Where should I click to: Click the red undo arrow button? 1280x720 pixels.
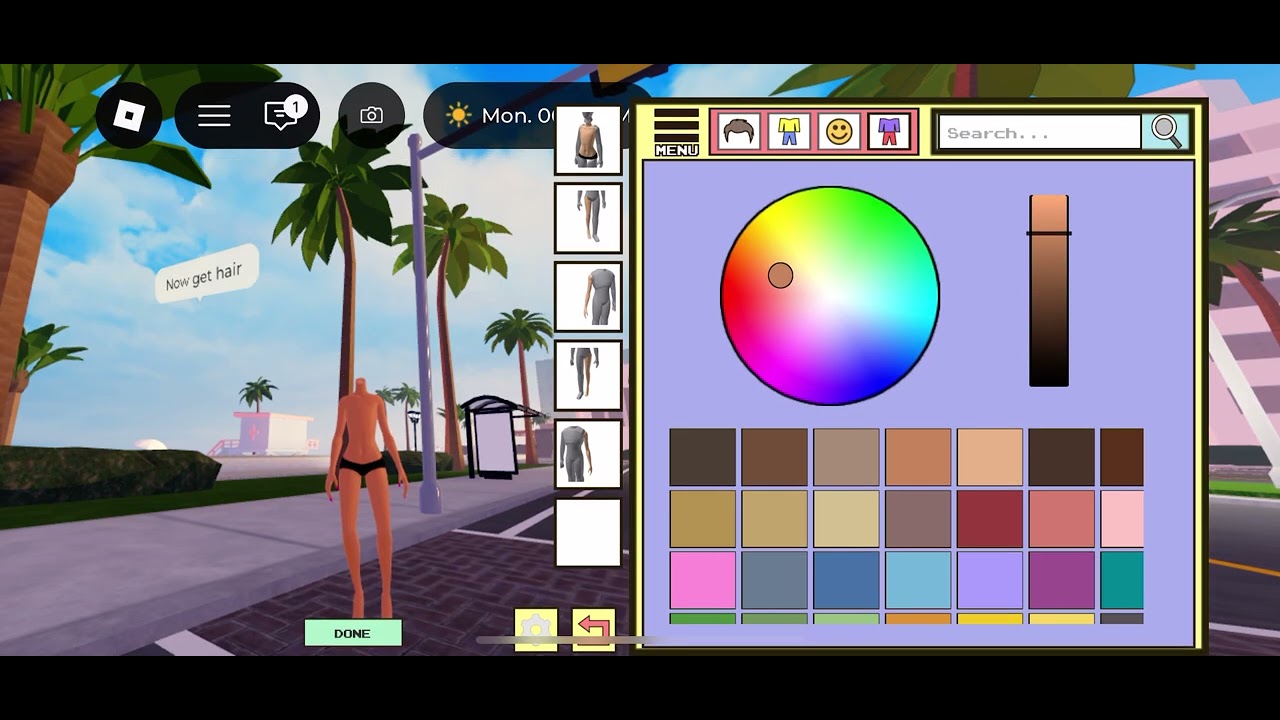[x=594, y=629]
